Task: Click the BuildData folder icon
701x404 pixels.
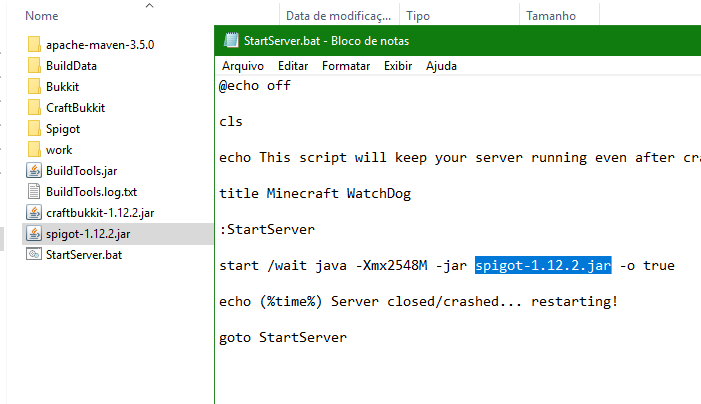Action: pos(34,66)
